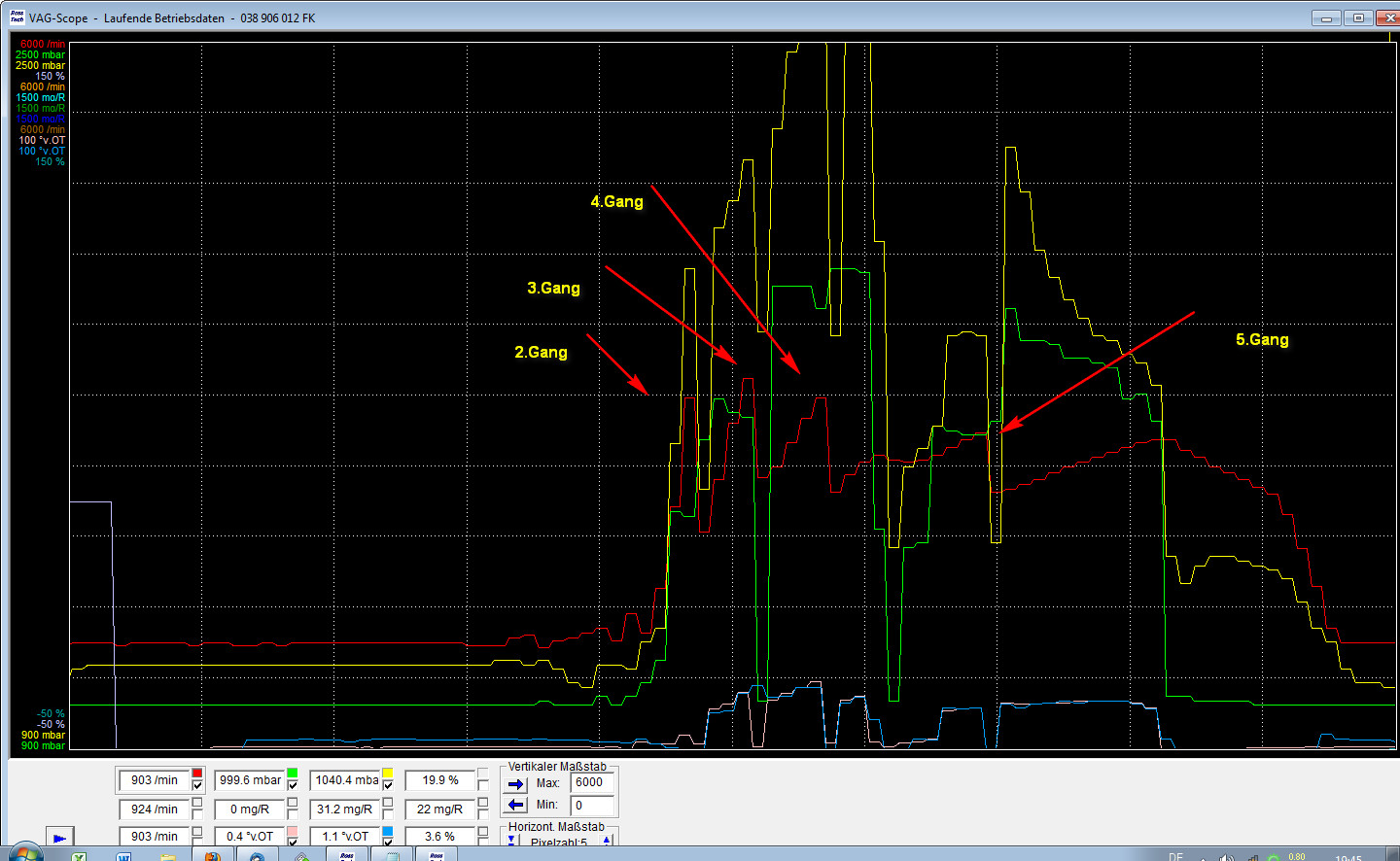
Task: Minimize the VAG-Scope window
Action: pyautogui.click(x=1326, y=17)
